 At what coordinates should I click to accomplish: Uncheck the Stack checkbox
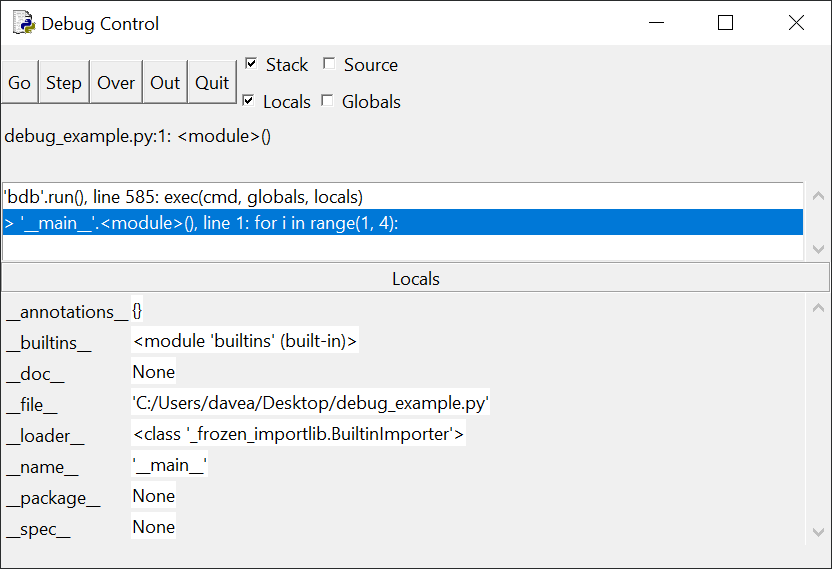click(x=252, y=64)
